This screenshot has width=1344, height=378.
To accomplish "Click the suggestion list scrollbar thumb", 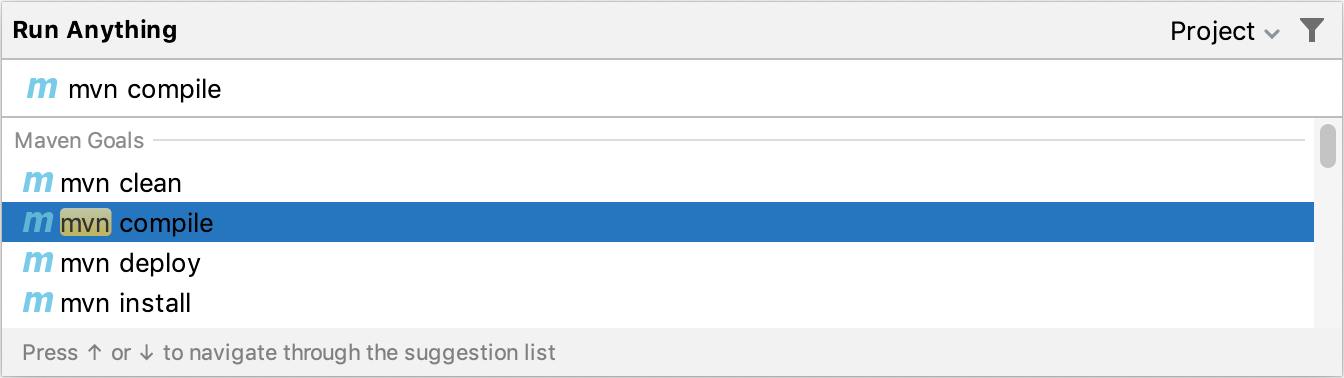I will pos(1328,145).
